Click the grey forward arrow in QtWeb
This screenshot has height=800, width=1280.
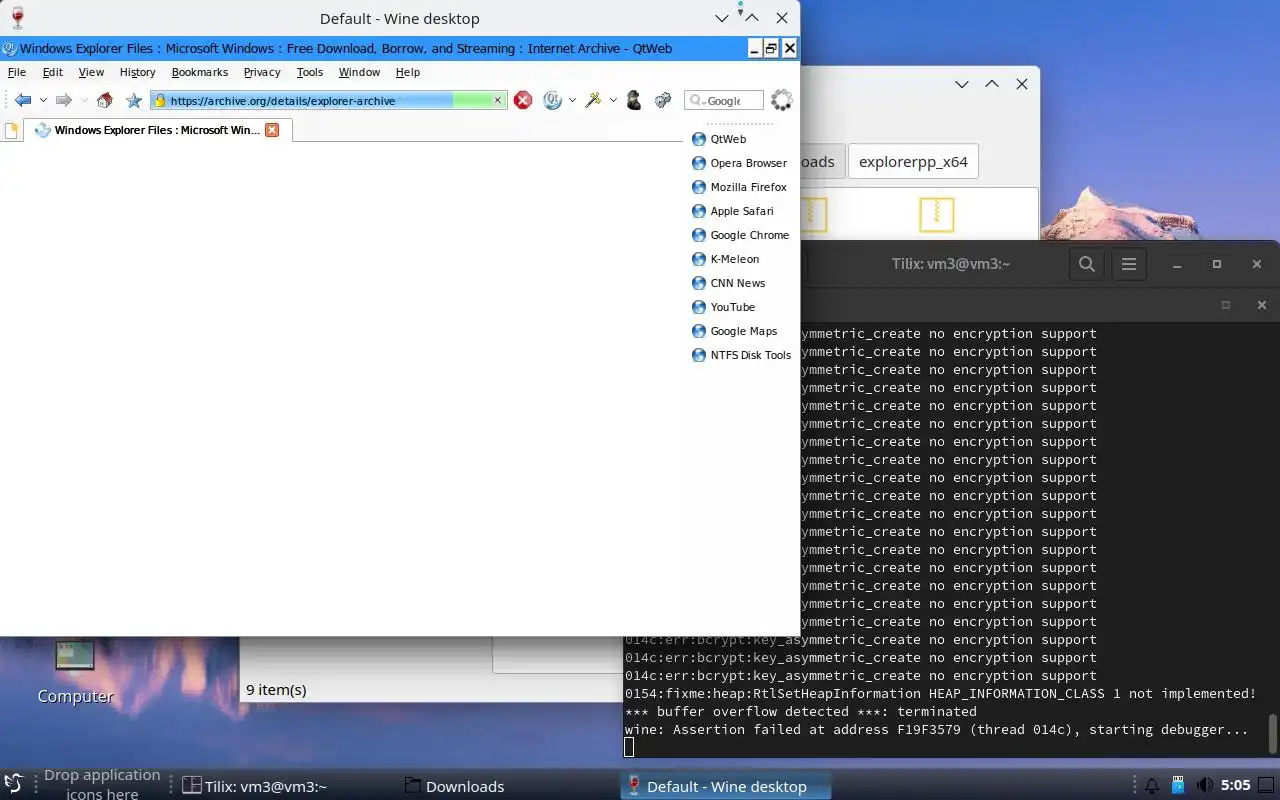[63, 100]
